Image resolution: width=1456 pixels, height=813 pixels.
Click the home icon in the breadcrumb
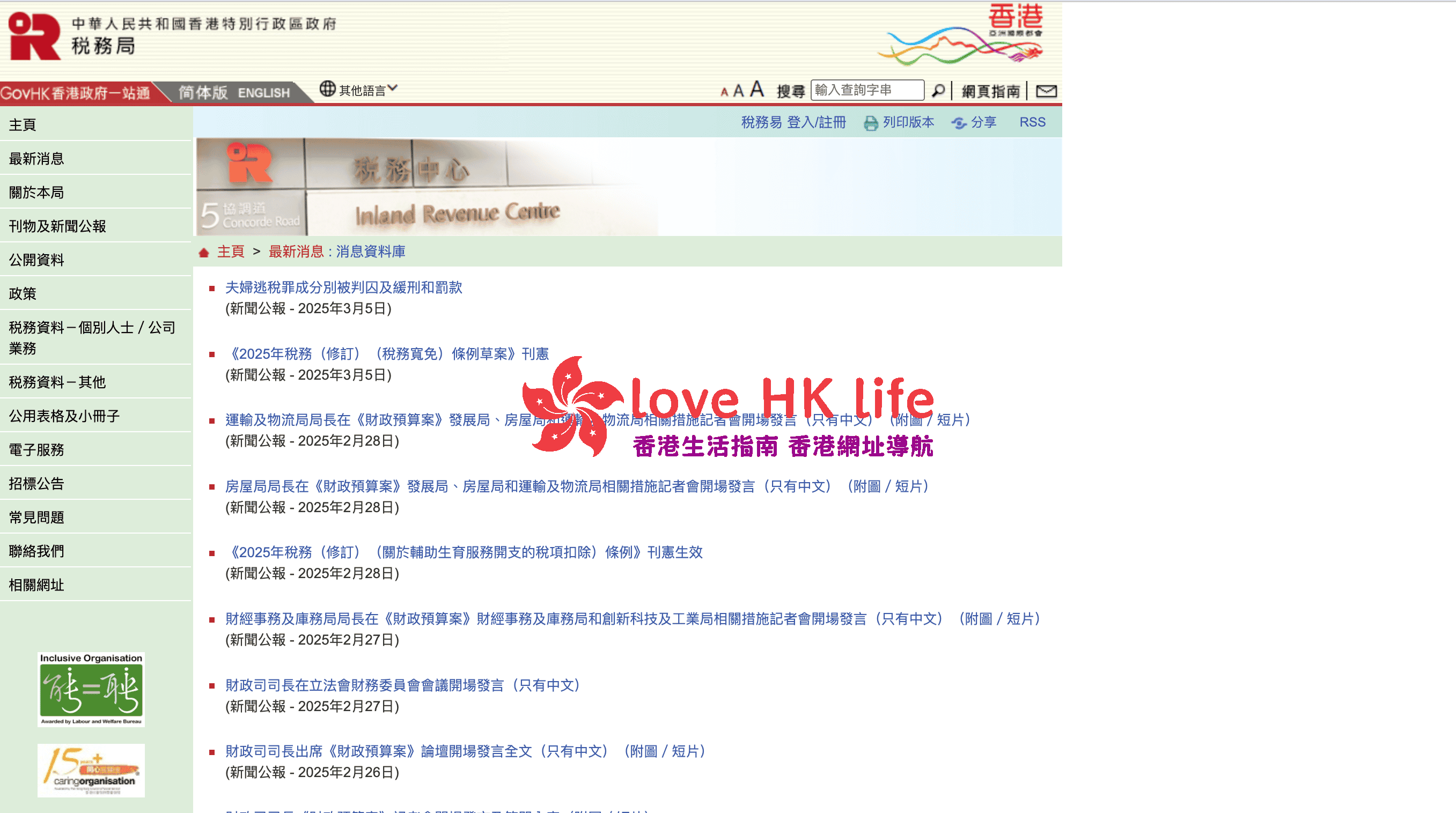(203, 252)
